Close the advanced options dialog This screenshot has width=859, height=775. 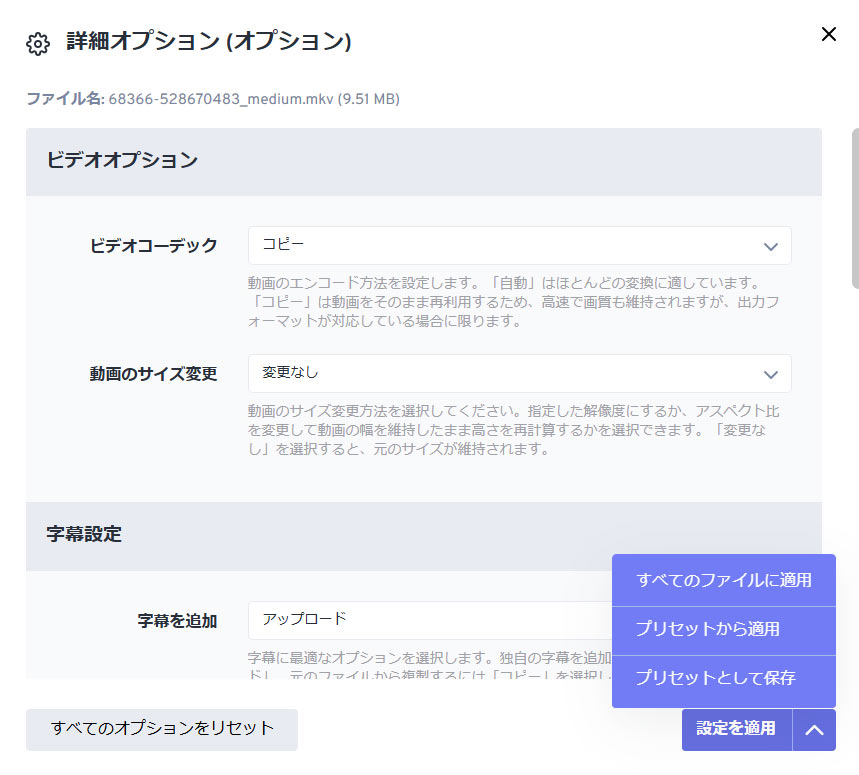(828, 34)
